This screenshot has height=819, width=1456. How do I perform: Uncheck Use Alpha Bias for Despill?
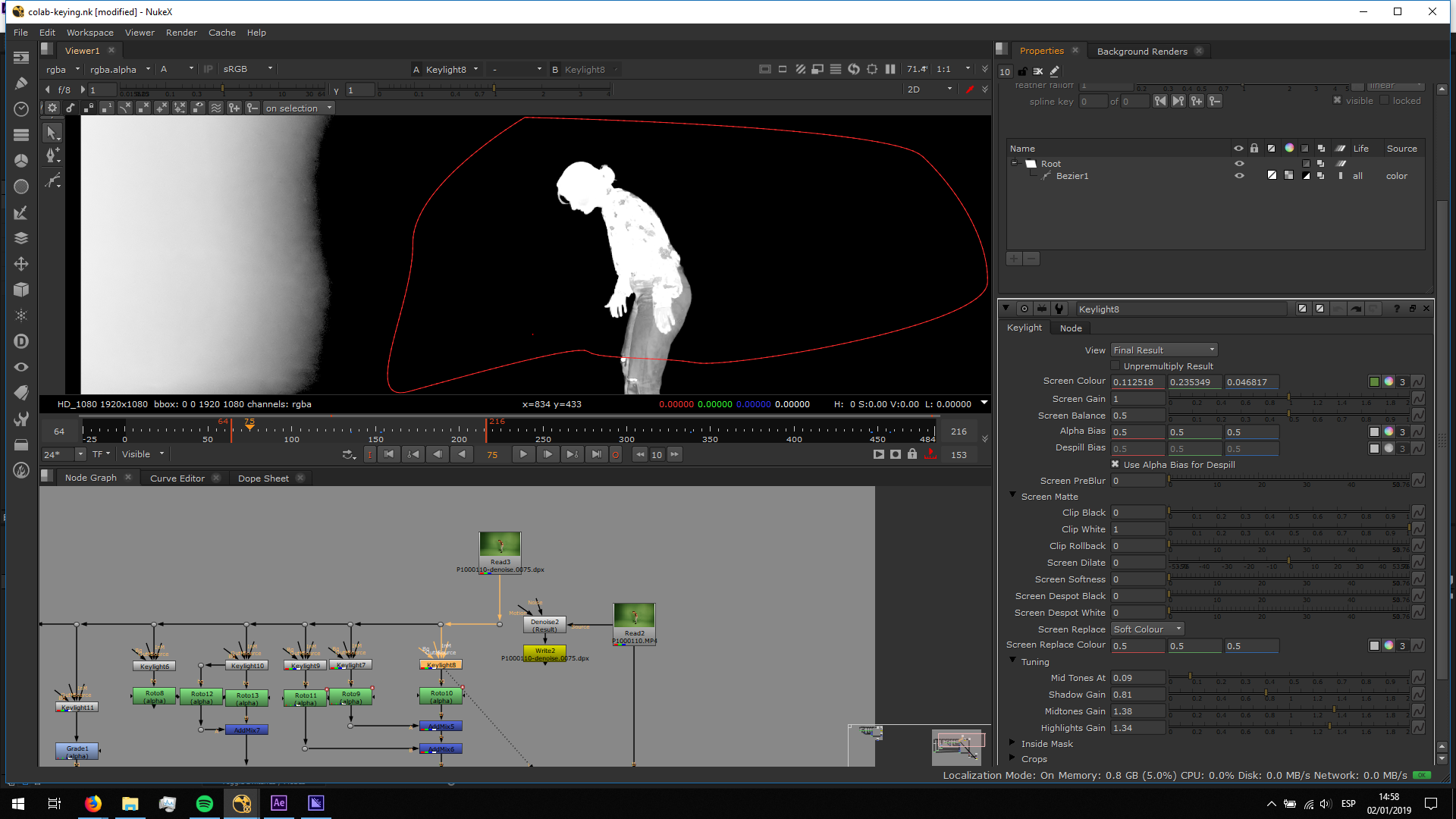click(1116, 465)
